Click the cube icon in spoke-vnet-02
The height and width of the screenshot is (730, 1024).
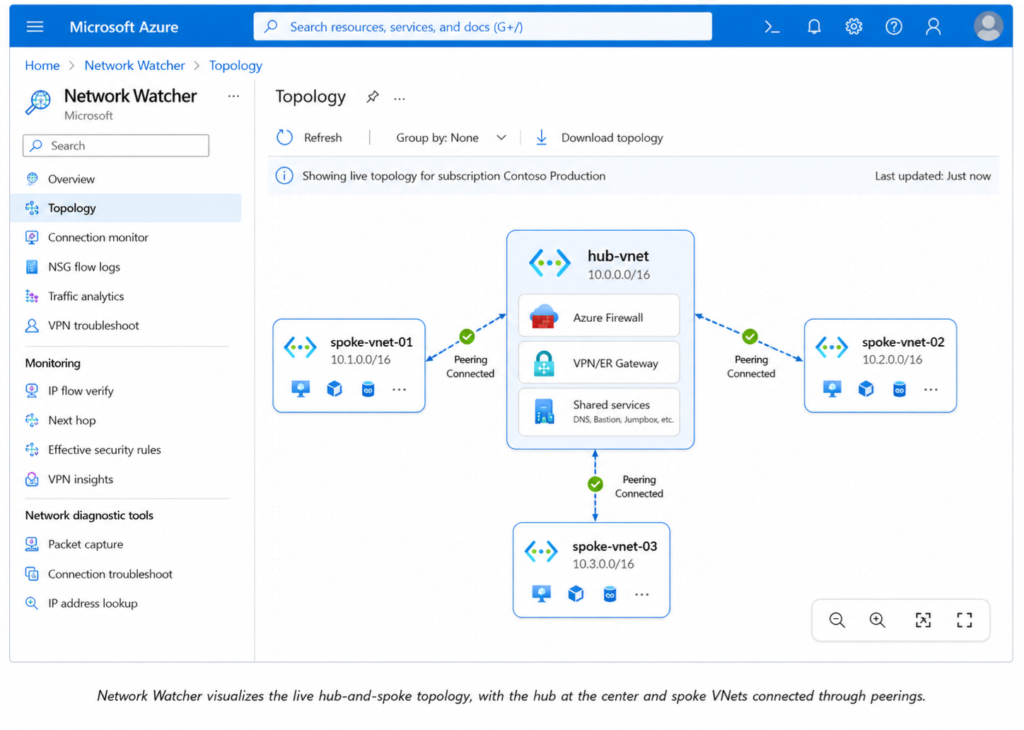tap(866, 389)
